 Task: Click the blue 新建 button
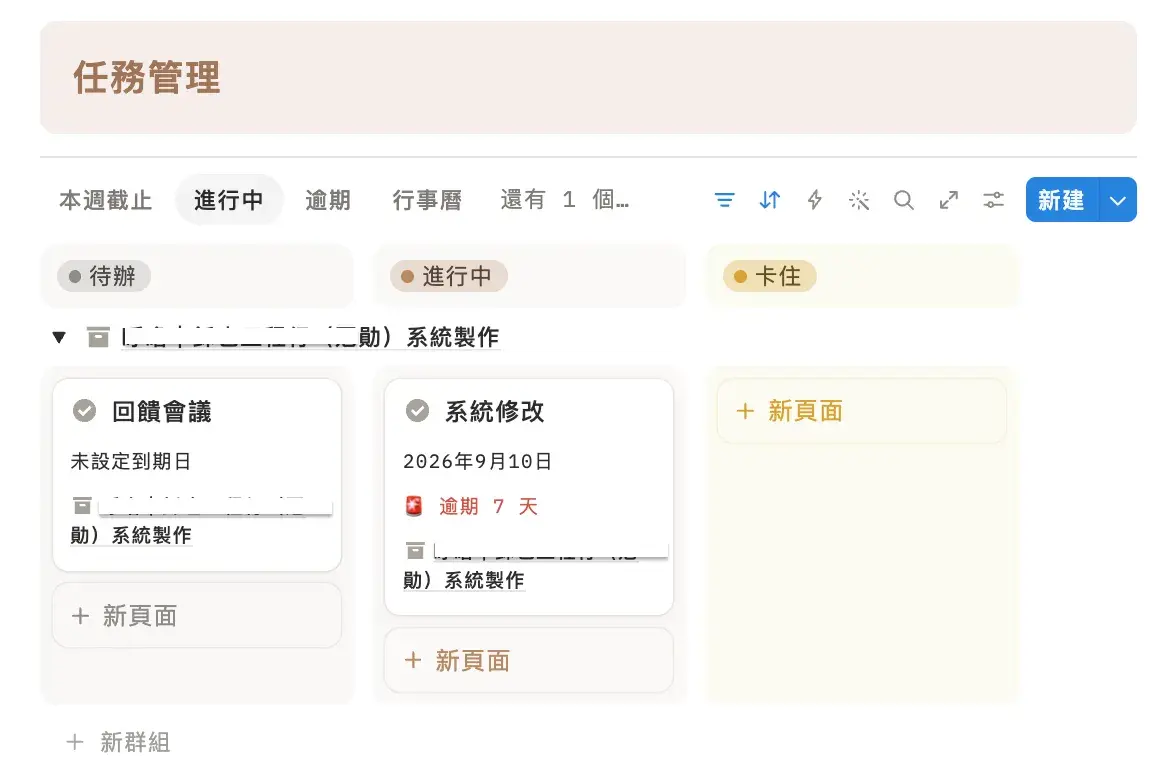pyautogui.click(x=1061, y=200)
